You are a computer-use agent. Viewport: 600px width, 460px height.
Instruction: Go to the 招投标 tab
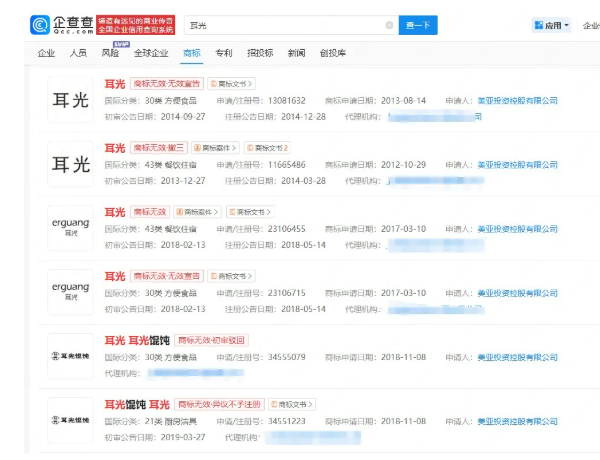[260, 52]
